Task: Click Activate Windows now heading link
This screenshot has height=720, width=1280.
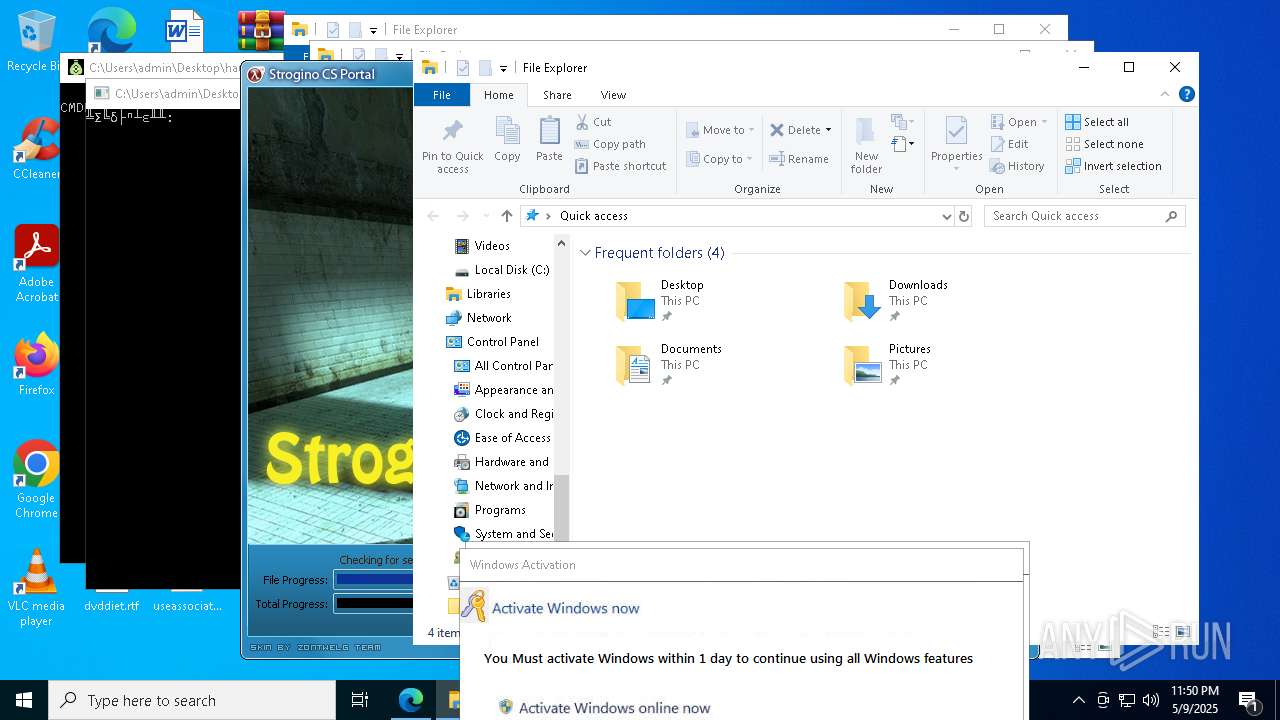Action: (x=565, y=608)
